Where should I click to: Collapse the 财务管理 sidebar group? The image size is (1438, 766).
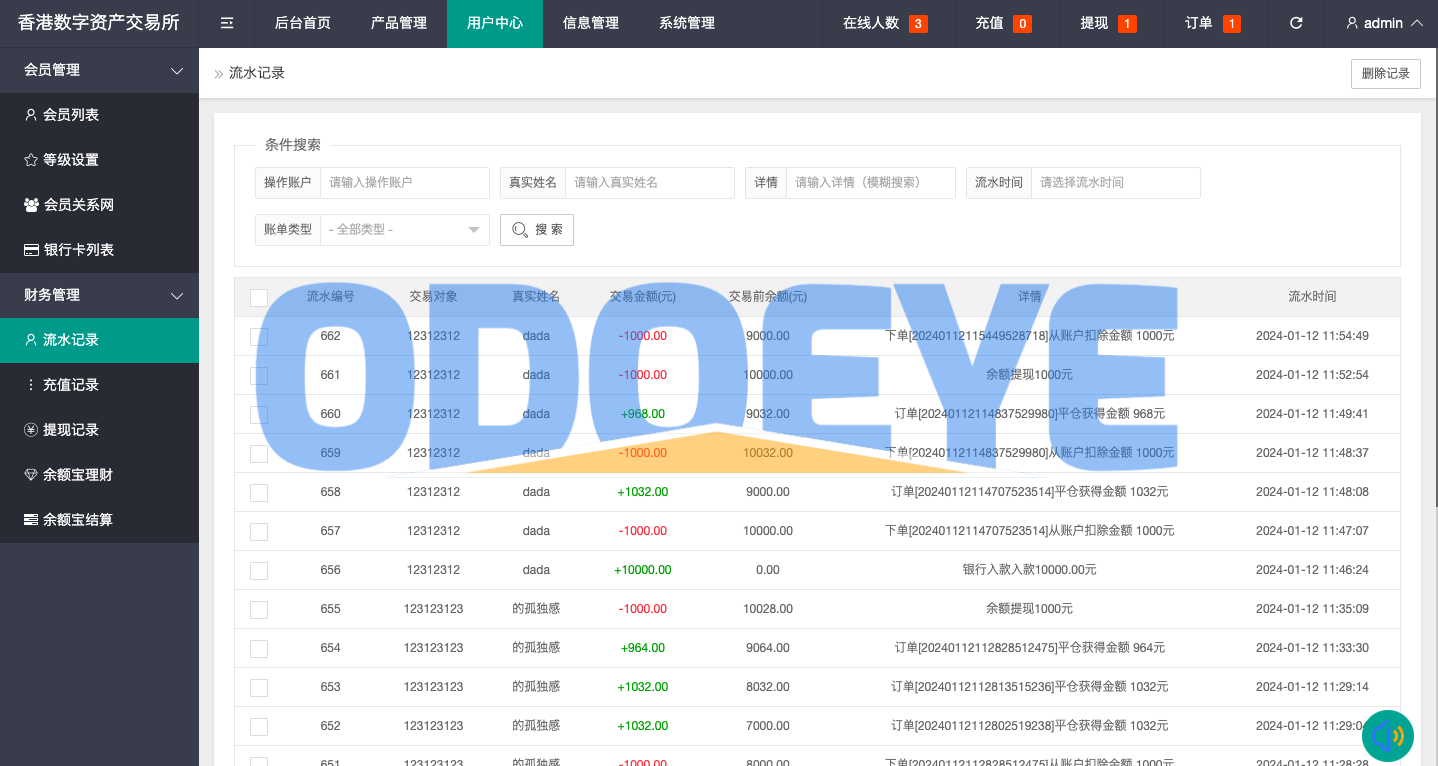99,295
